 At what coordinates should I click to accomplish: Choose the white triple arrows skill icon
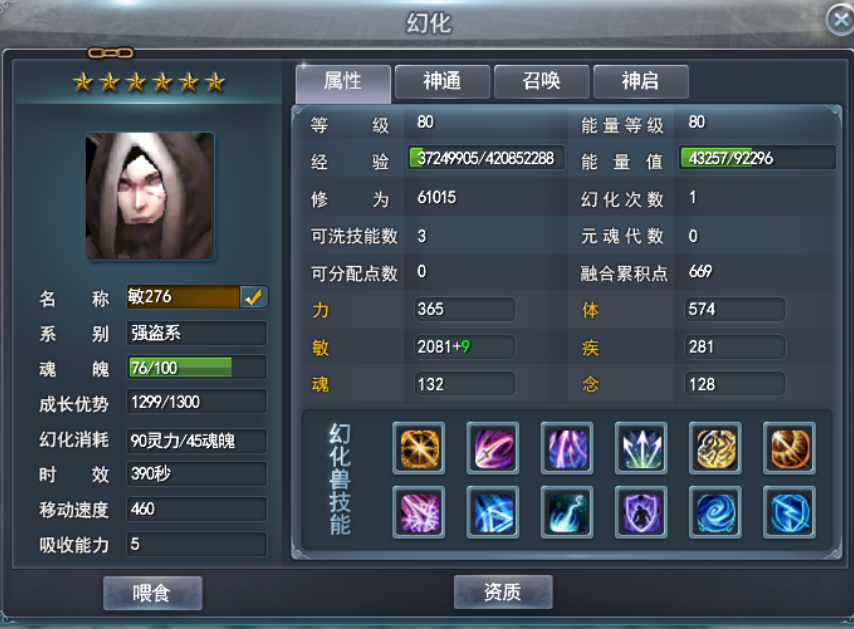(641, 449)
